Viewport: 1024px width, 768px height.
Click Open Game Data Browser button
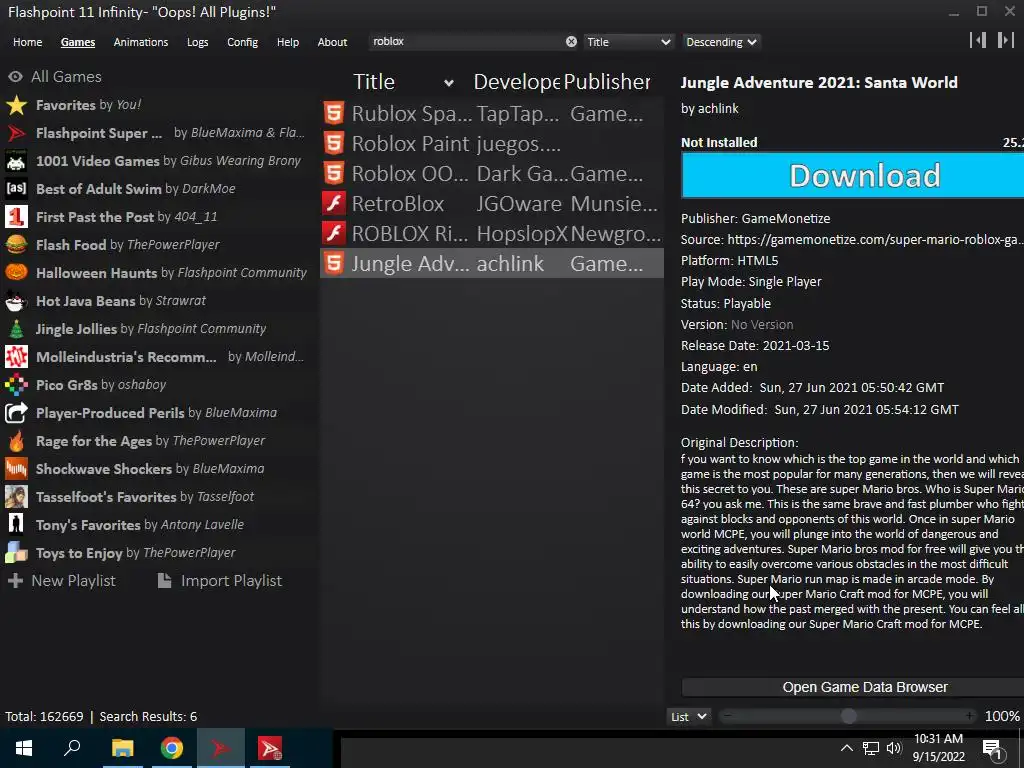click(x=852, y=687)
